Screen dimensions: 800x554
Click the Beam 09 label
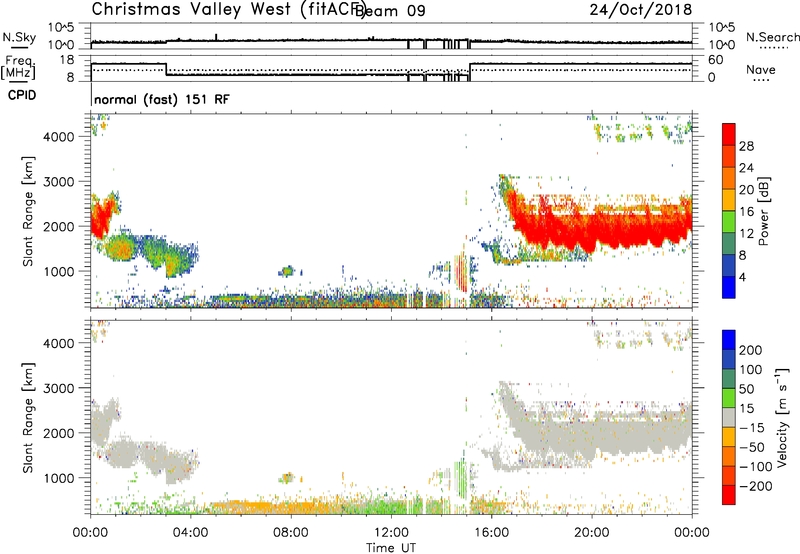(390, 11)
